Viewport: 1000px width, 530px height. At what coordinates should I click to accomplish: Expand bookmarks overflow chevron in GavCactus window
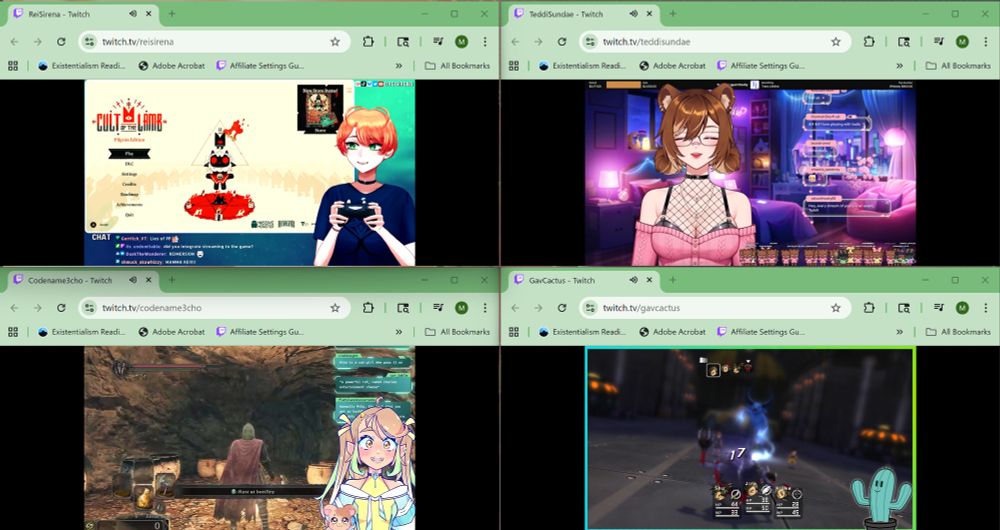point(899,332)
